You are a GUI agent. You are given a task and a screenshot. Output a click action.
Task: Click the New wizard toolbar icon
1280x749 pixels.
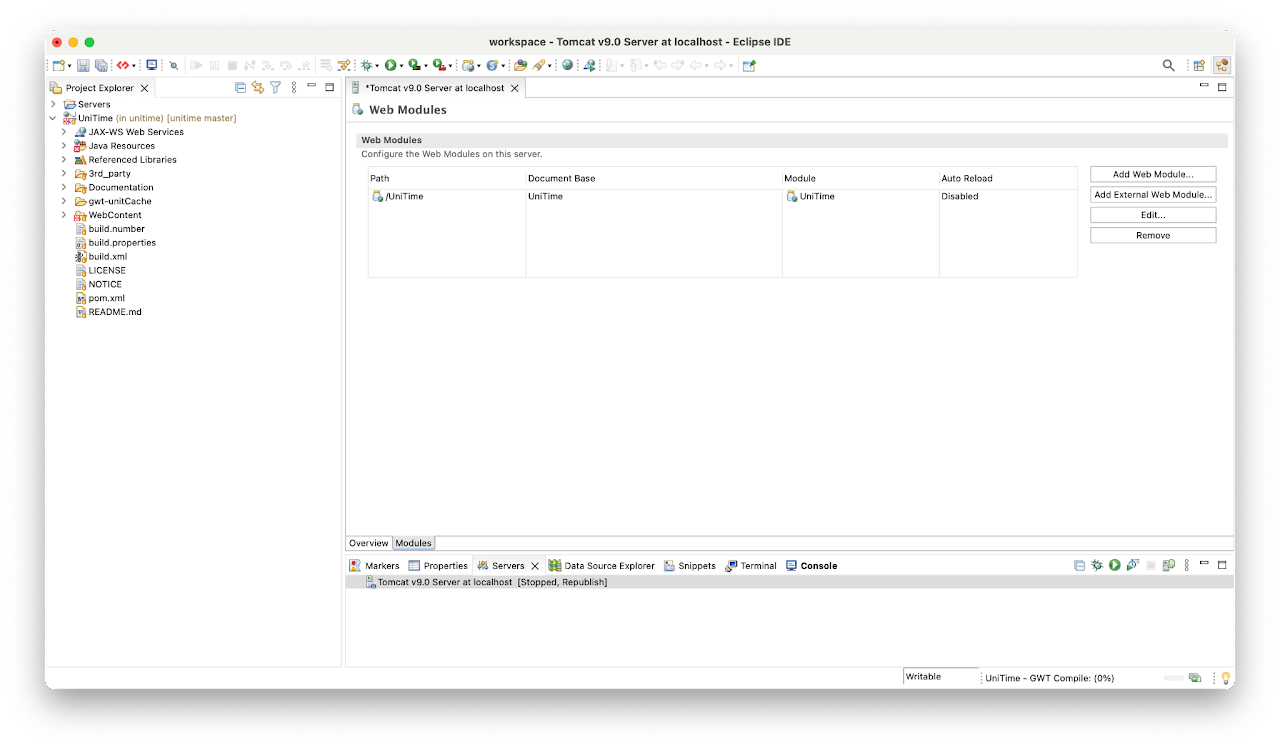58,65
